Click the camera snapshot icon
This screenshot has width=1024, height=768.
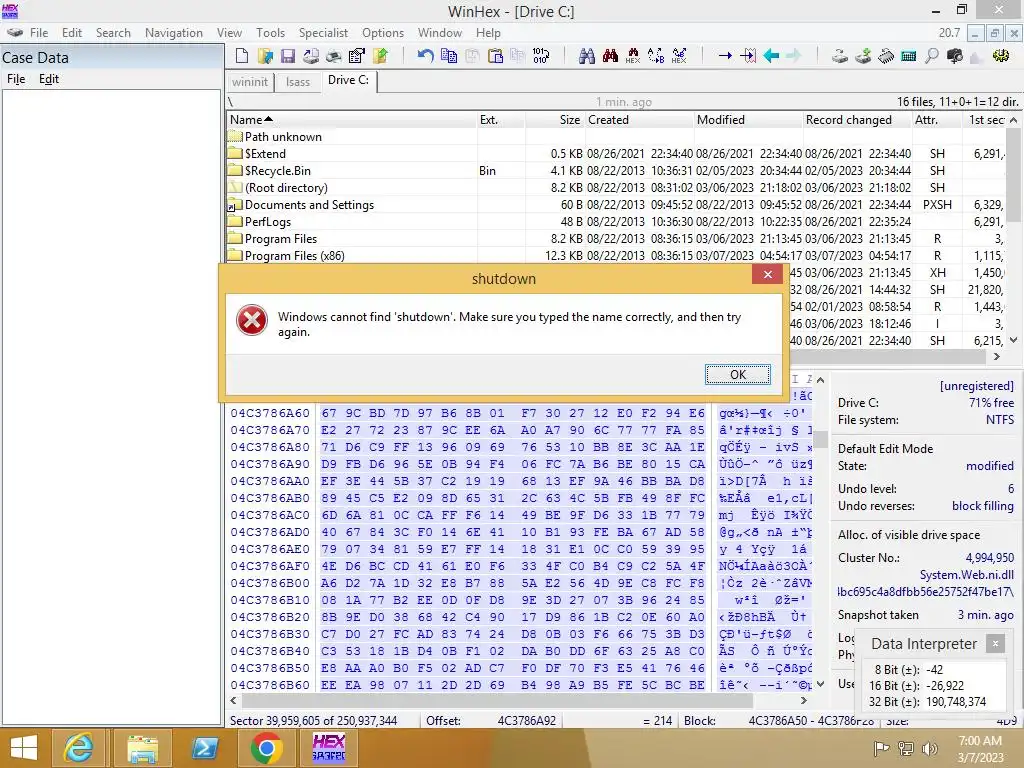955,56
